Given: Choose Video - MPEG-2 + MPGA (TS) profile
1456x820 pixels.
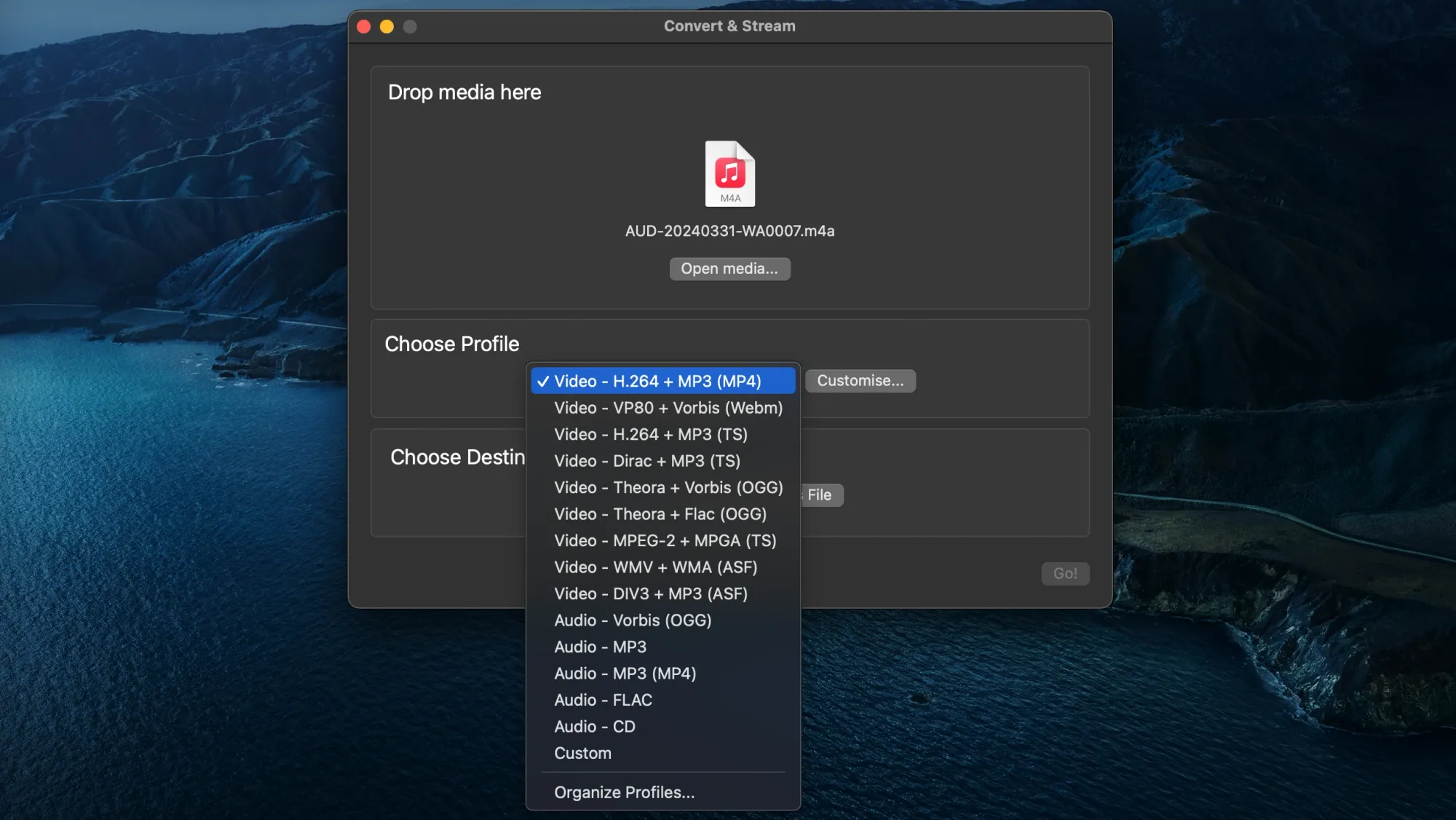Looking at the screenshot, I should [x=665, y=540].
